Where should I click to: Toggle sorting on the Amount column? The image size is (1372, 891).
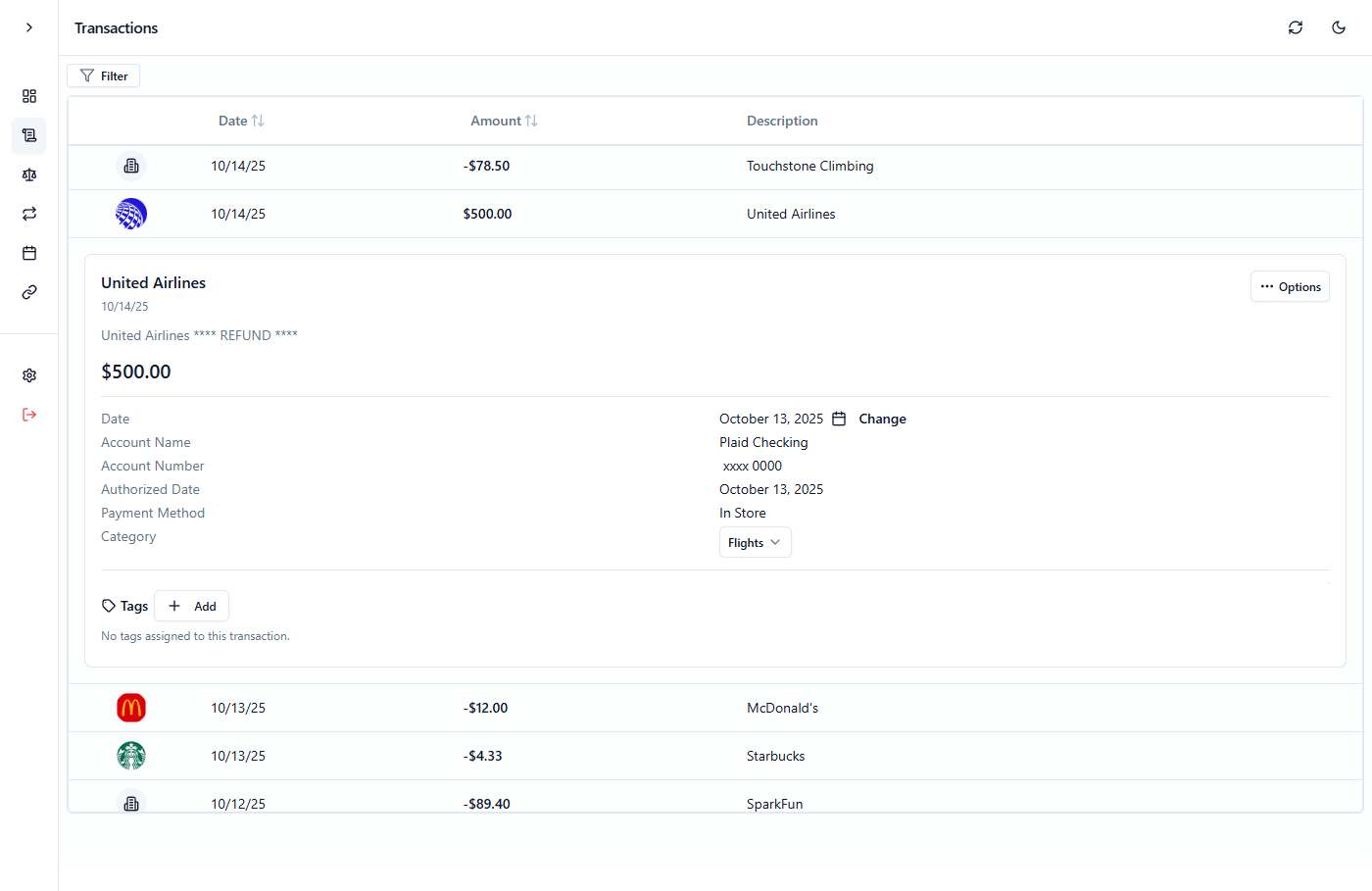504,120
